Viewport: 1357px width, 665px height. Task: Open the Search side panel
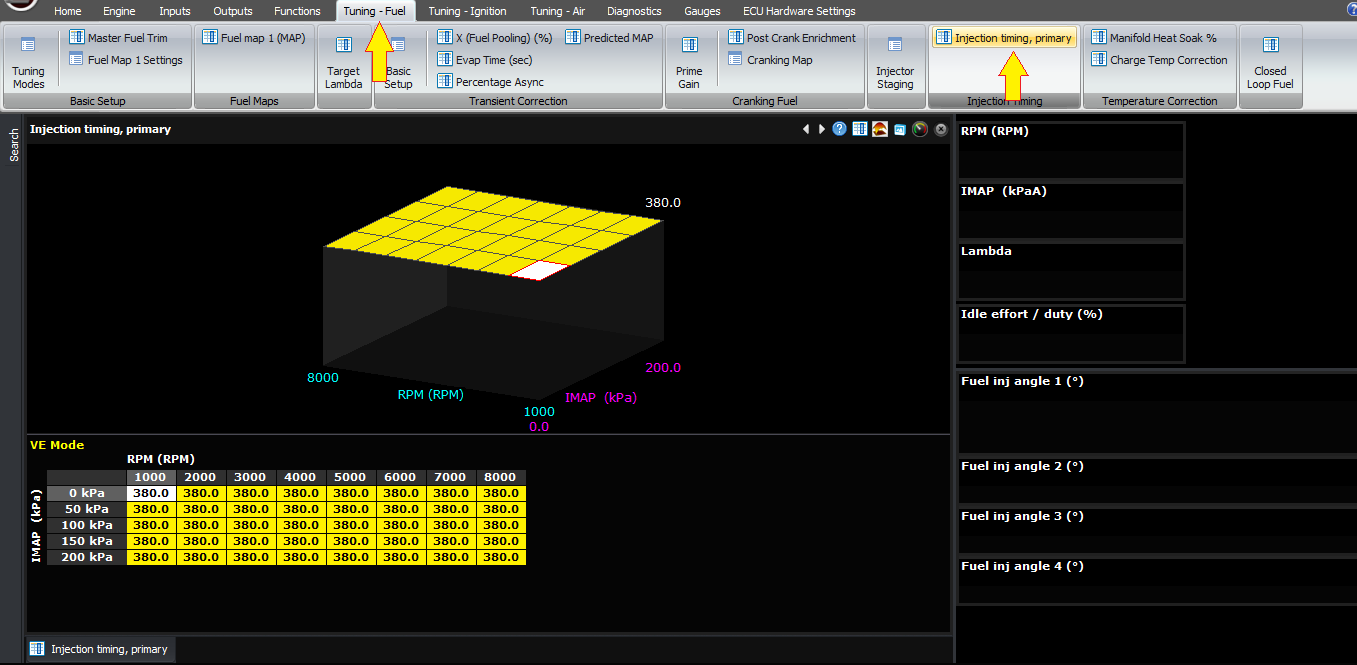click(x=14, y=145)
